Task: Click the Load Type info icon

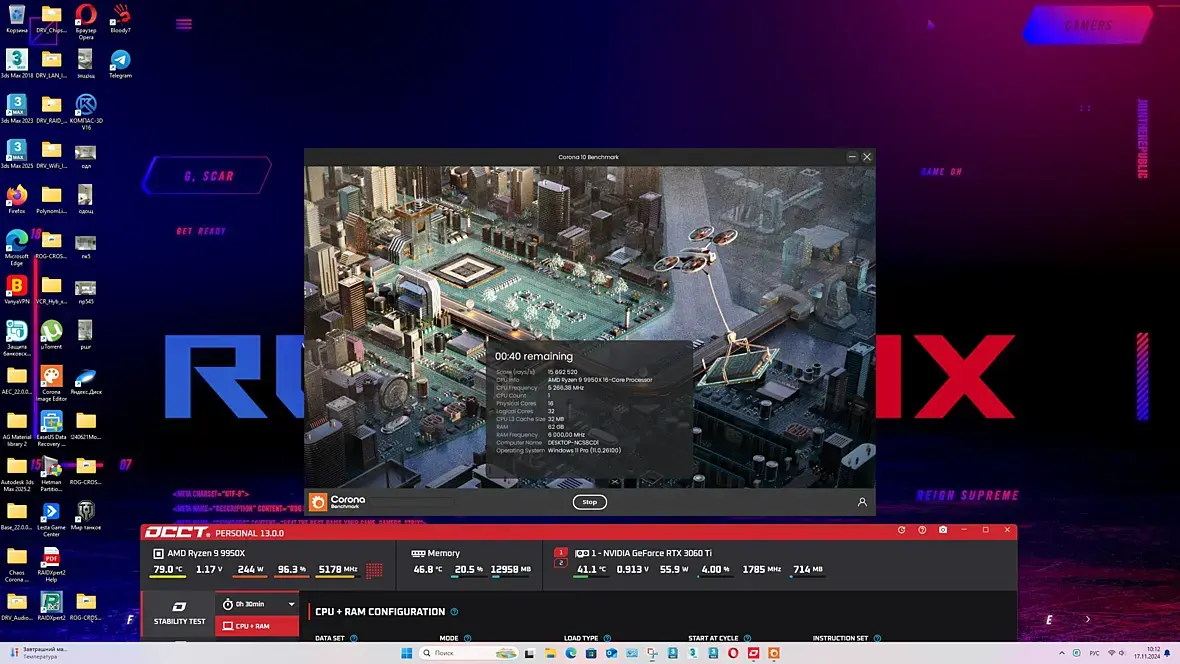Action: [607, 638]
